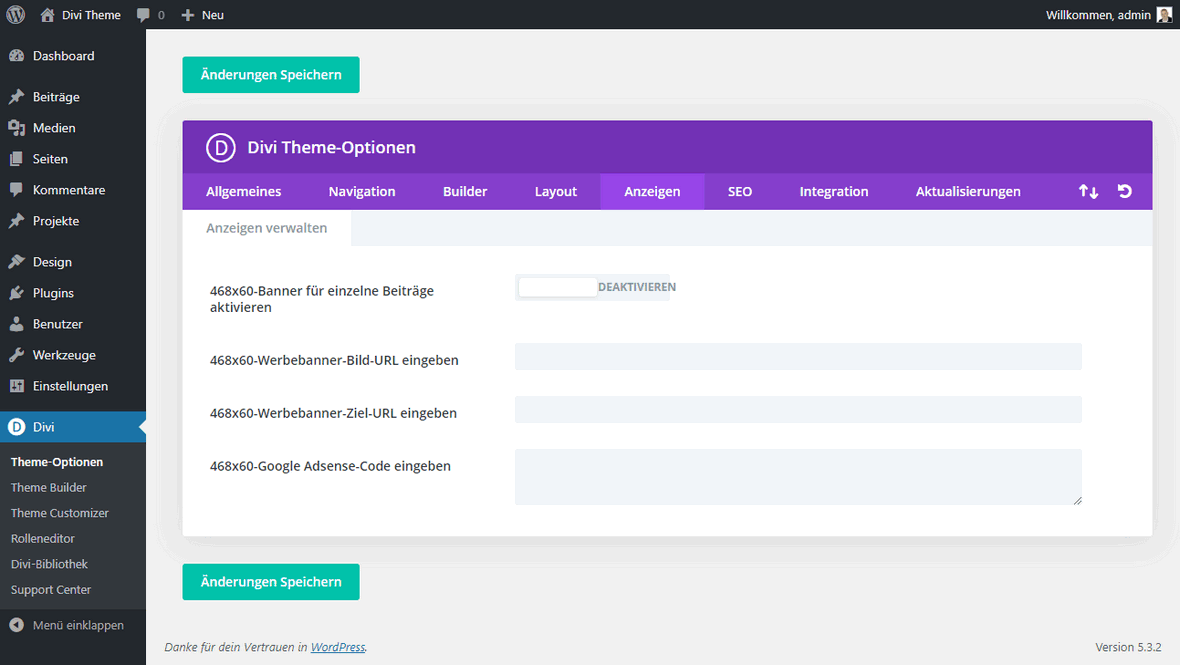Screen dimensions: 1180x665
Task: Open Theme Builder from the Divi submenu
Action: point(48,487)
